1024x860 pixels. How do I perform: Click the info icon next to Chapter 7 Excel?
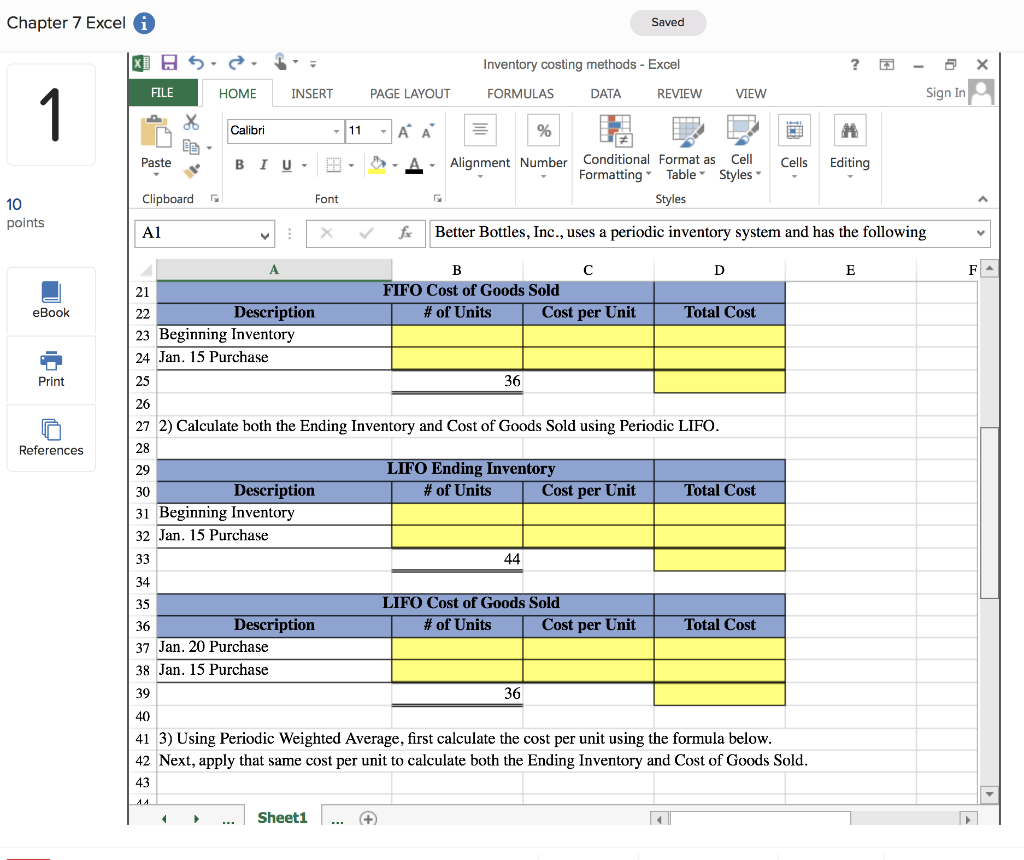pos(144,23)
